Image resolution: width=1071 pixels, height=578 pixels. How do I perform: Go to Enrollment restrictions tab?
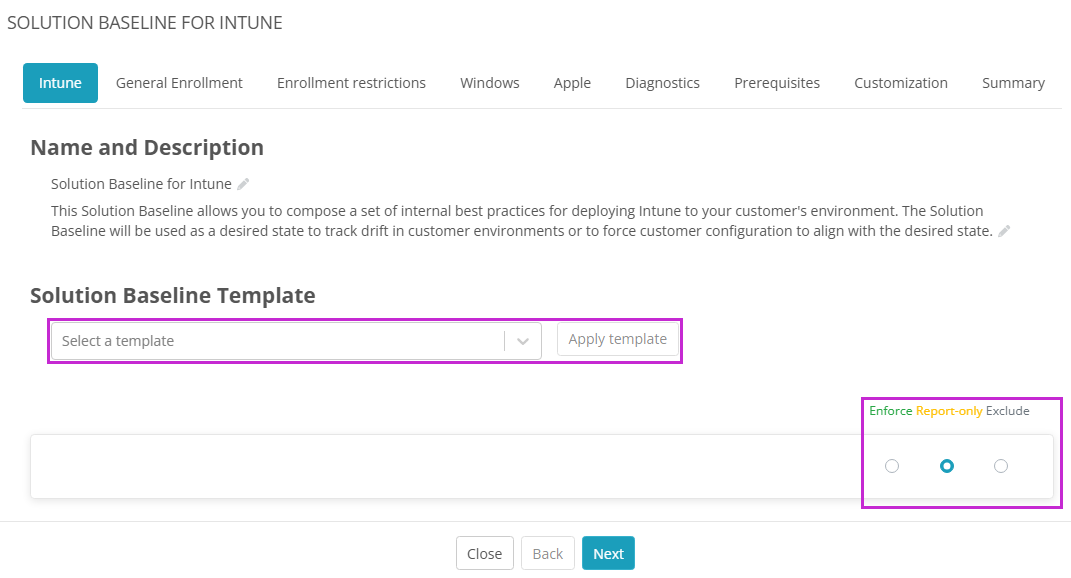coord(351,83)
